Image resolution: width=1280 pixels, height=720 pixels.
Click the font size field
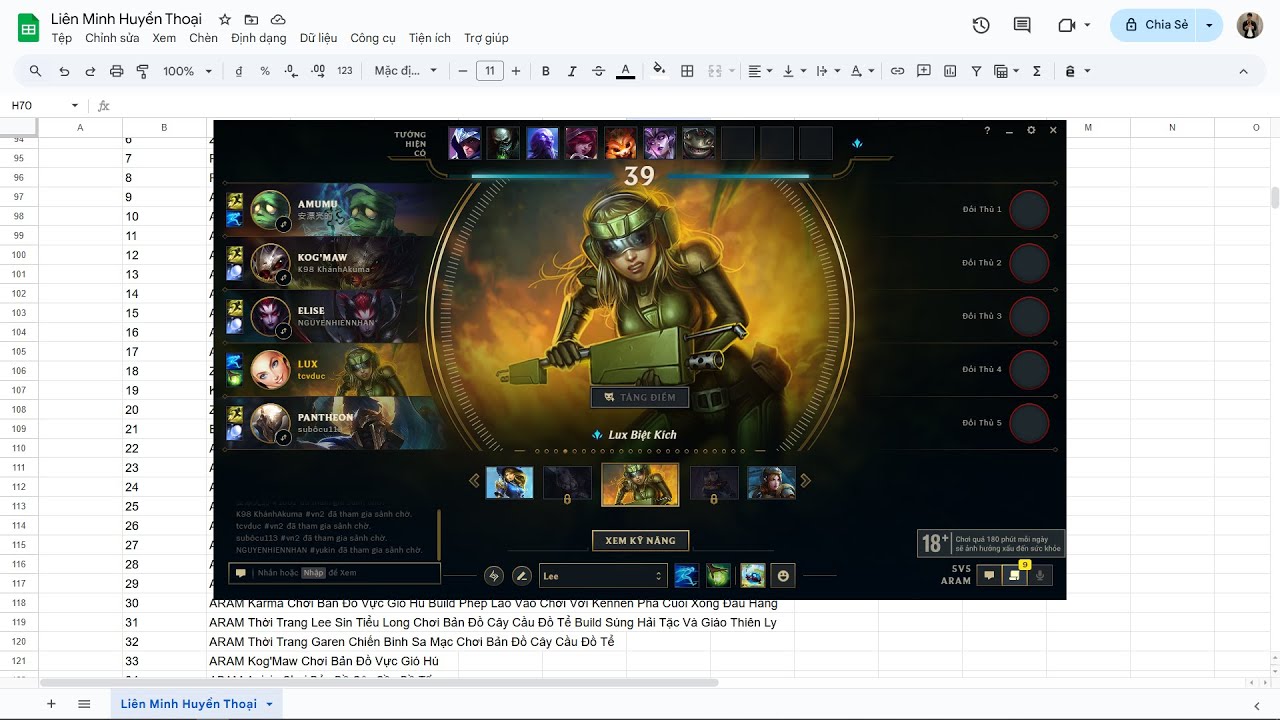pyautogui.click(x=490, y=71)
